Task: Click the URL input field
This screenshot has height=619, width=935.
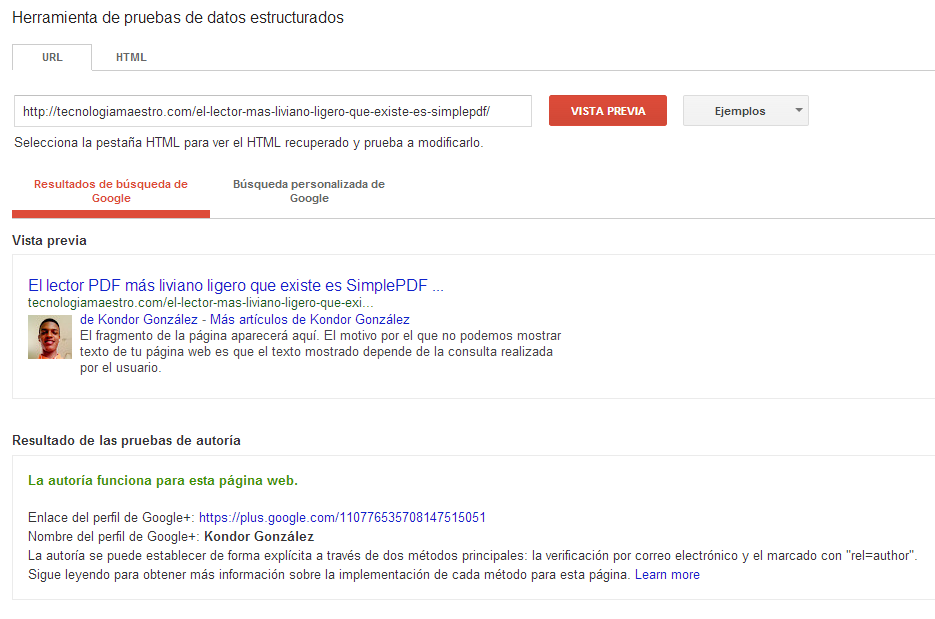Action: [273, 111]
